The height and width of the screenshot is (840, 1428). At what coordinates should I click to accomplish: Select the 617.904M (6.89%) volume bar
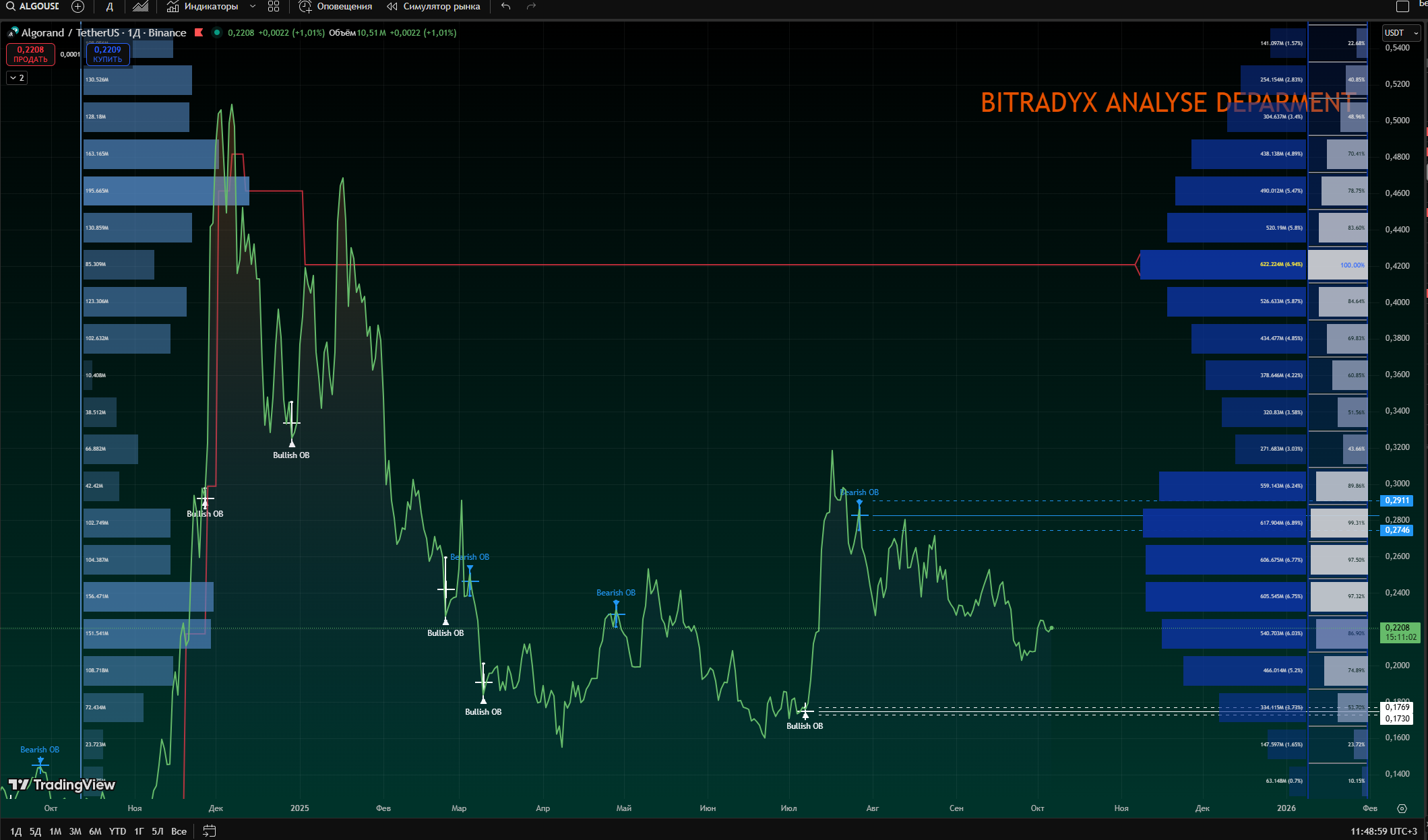point(1224,523)
